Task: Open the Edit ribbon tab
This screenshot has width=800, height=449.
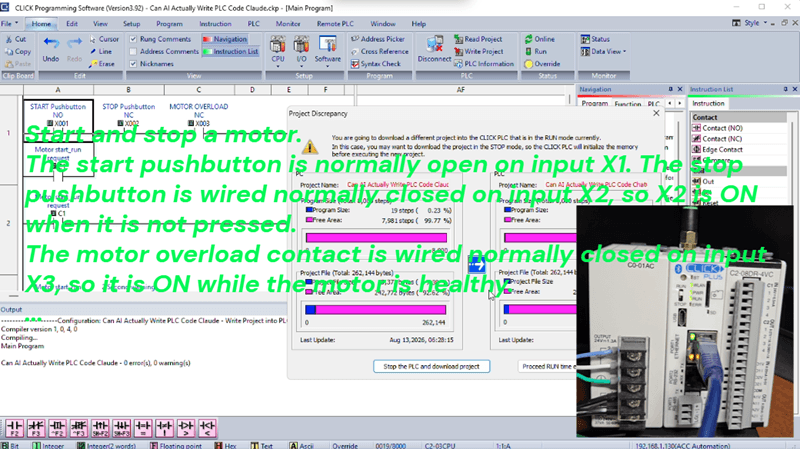Action: [72, 24]
